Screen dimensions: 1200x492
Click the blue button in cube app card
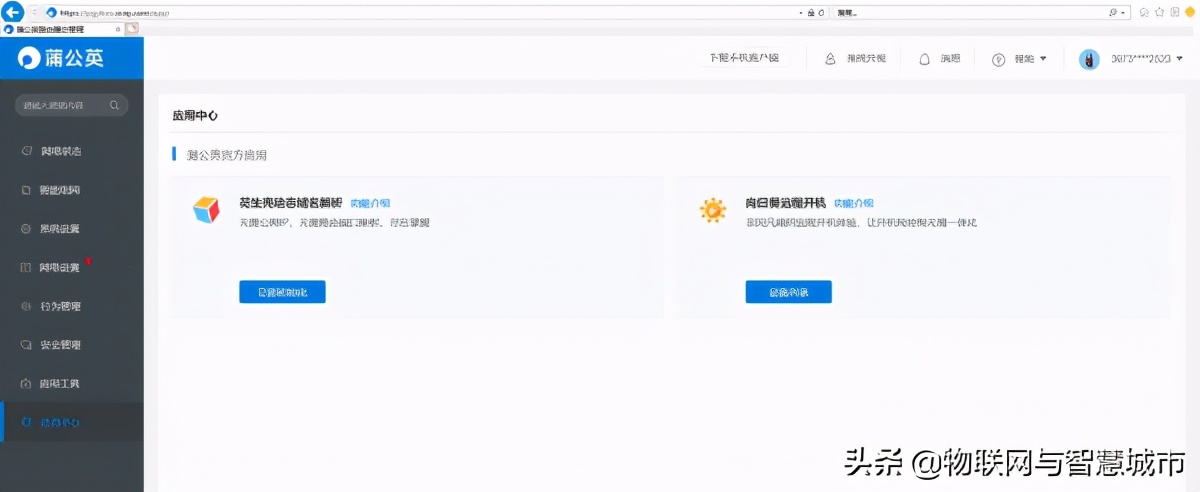(283, 292)
